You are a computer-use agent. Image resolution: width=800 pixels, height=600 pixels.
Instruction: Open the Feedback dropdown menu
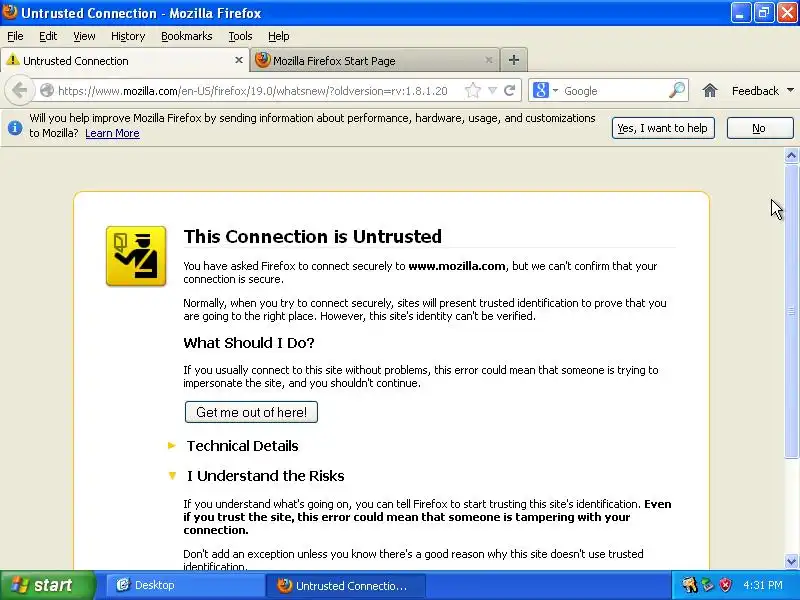click(762, 91)
